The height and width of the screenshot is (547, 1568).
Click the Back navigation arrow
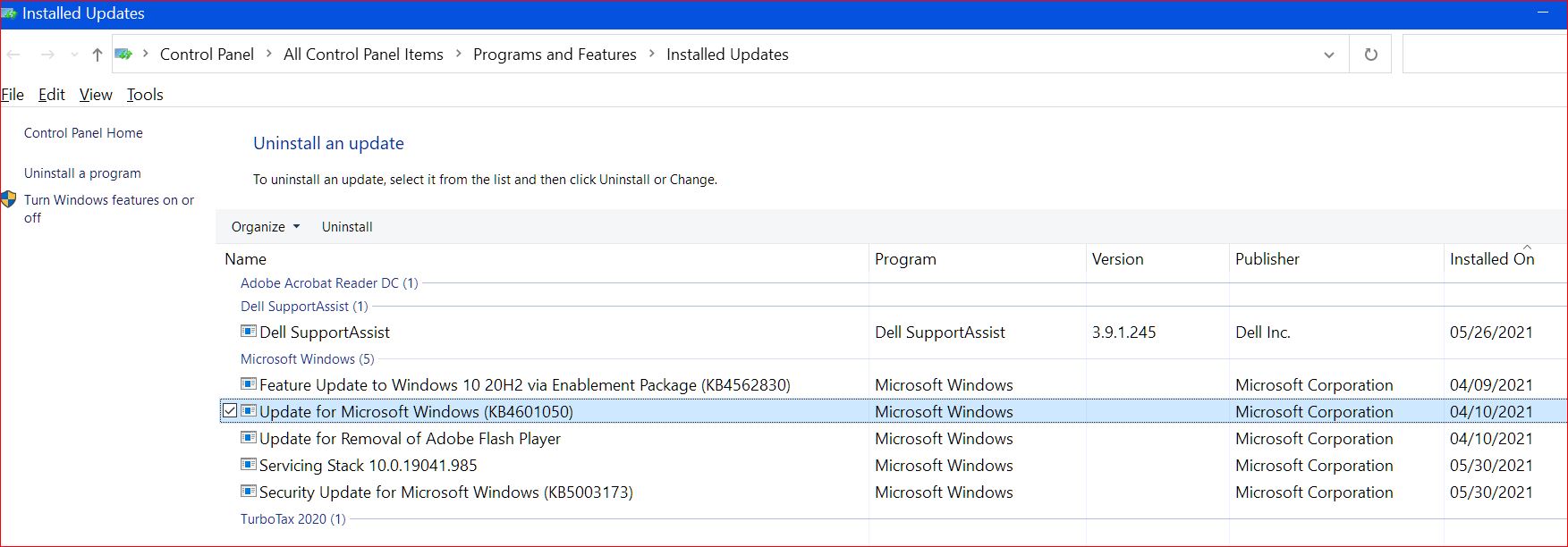[x=13, y=55]
